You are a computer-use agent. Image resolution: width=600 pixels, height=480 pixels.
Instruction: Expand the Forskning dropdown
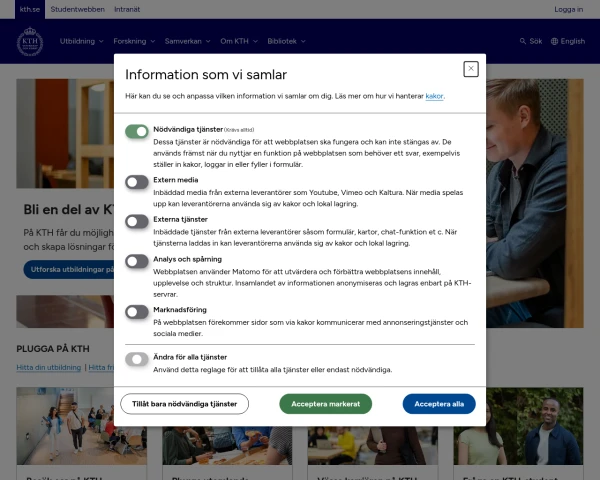tap(133, 42)
